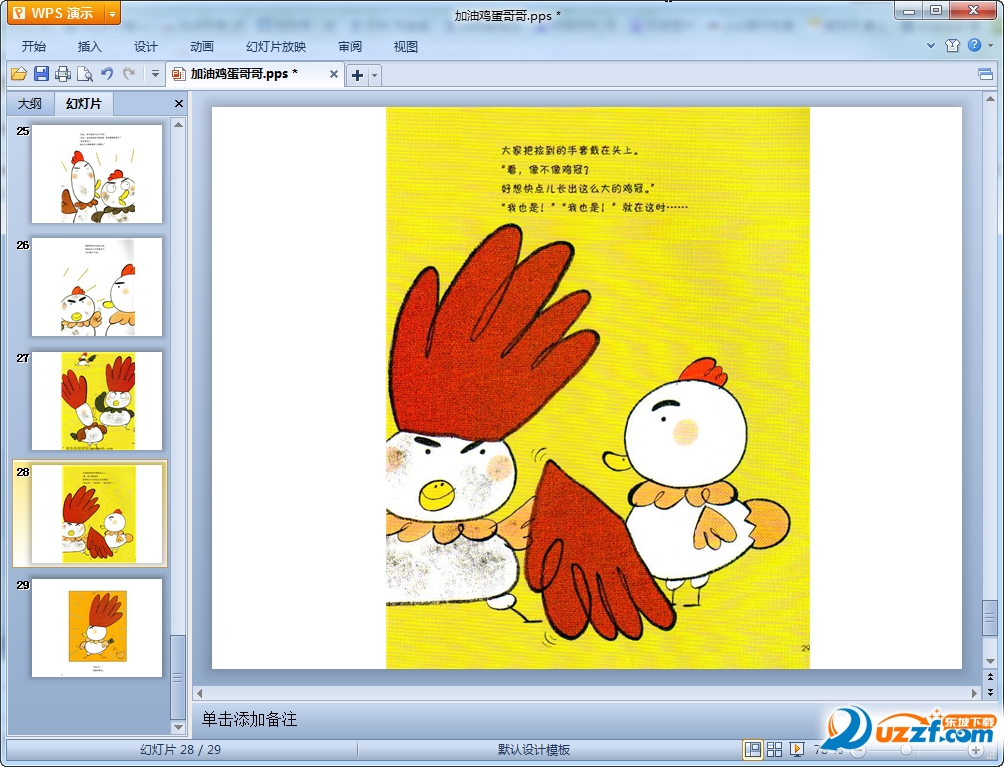Open the 插入 ribbon tab

90,47
